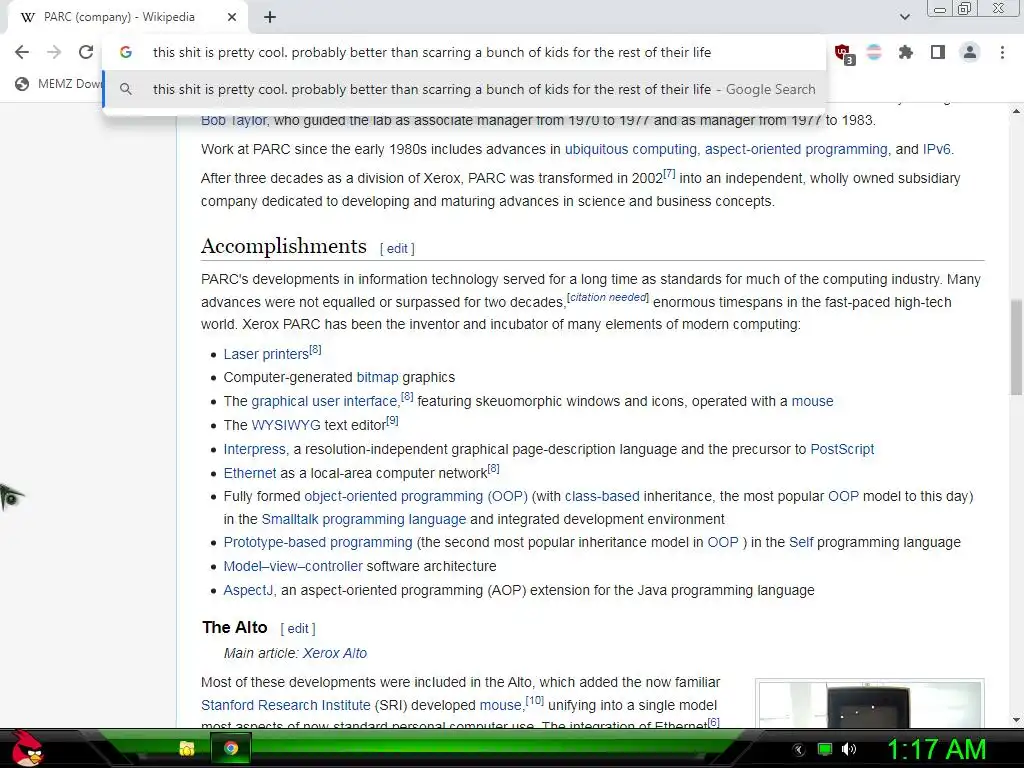The image size is (1024, 768).
Task: Click the Angry Birds start button
Action: (x=26, y=748)
